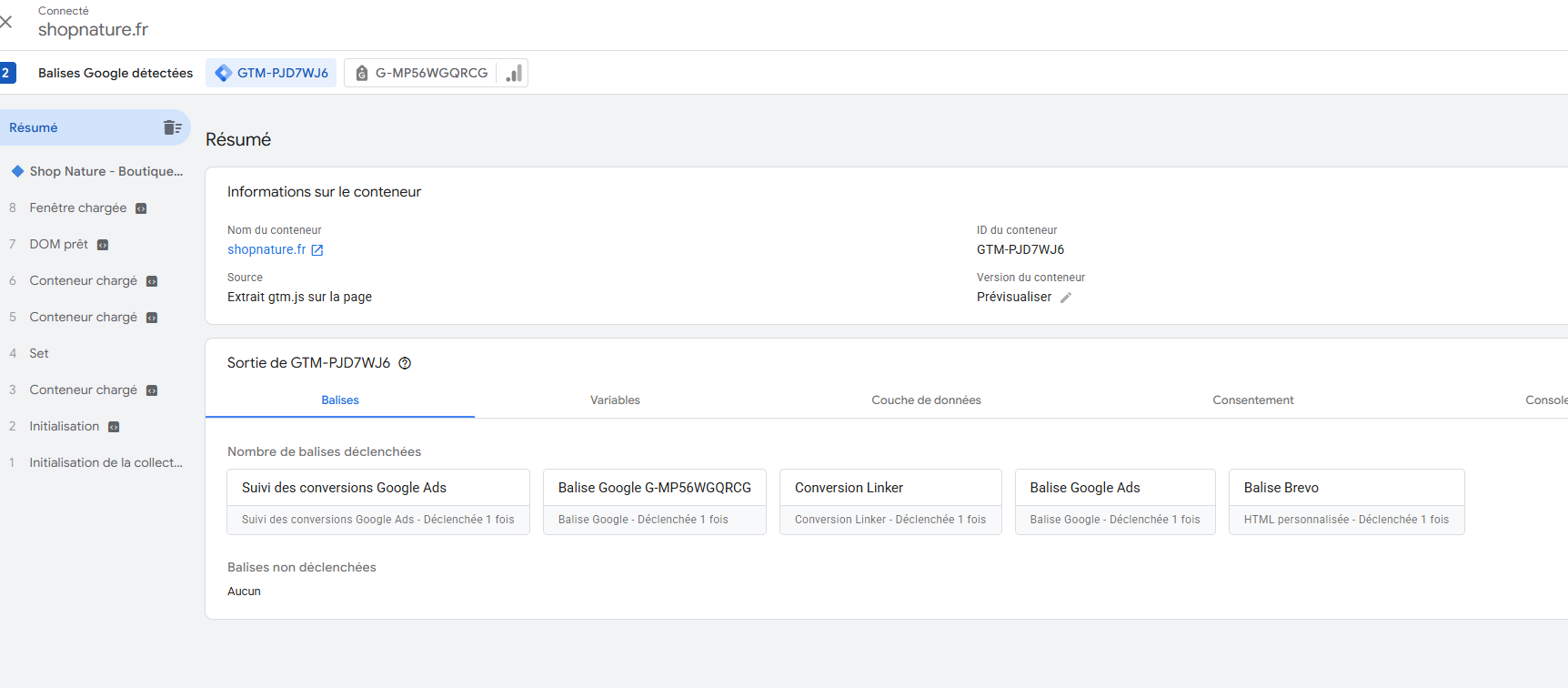The height and width of the screenshot is (688, 1568).
Task: Open the Couche de données tab
Action: 926,400
